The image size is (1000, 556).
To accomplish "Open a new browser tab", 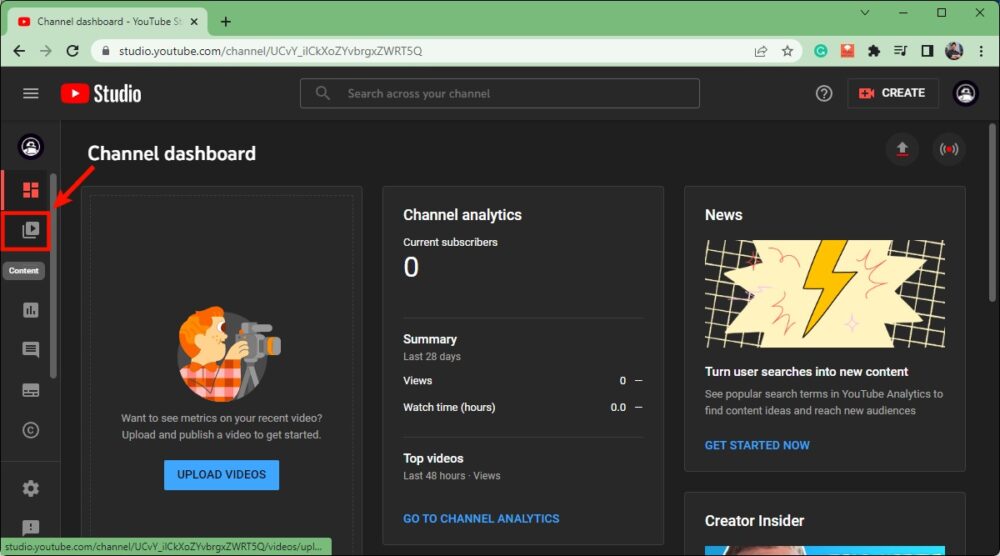I will 226,21.
